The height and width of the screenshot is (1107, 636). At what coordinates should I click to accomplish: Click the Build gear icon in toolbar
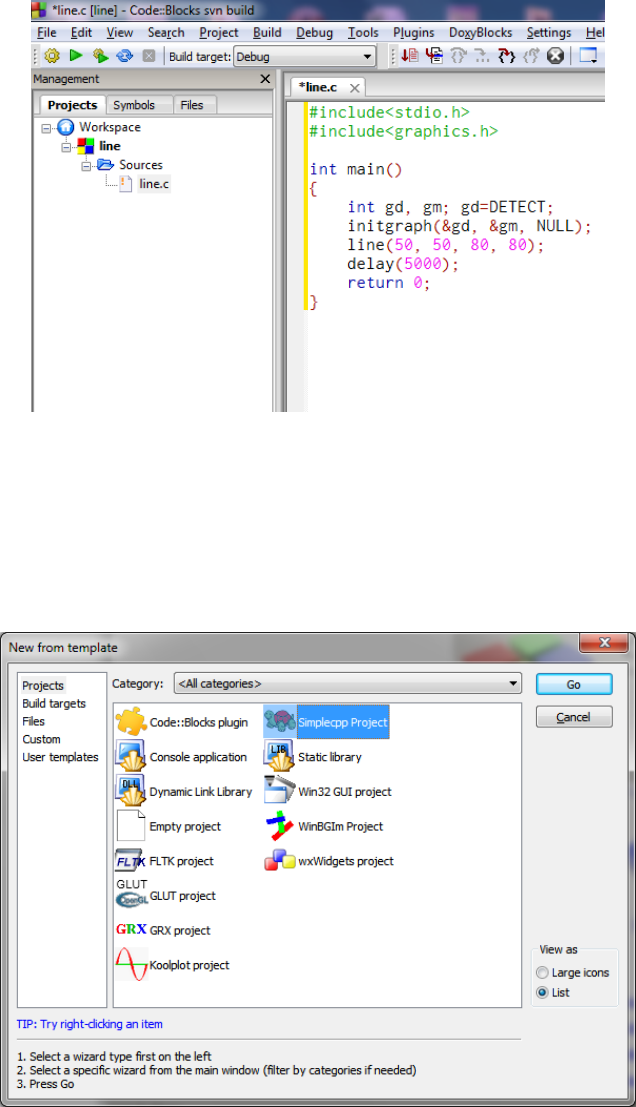[x=52, y=56]
